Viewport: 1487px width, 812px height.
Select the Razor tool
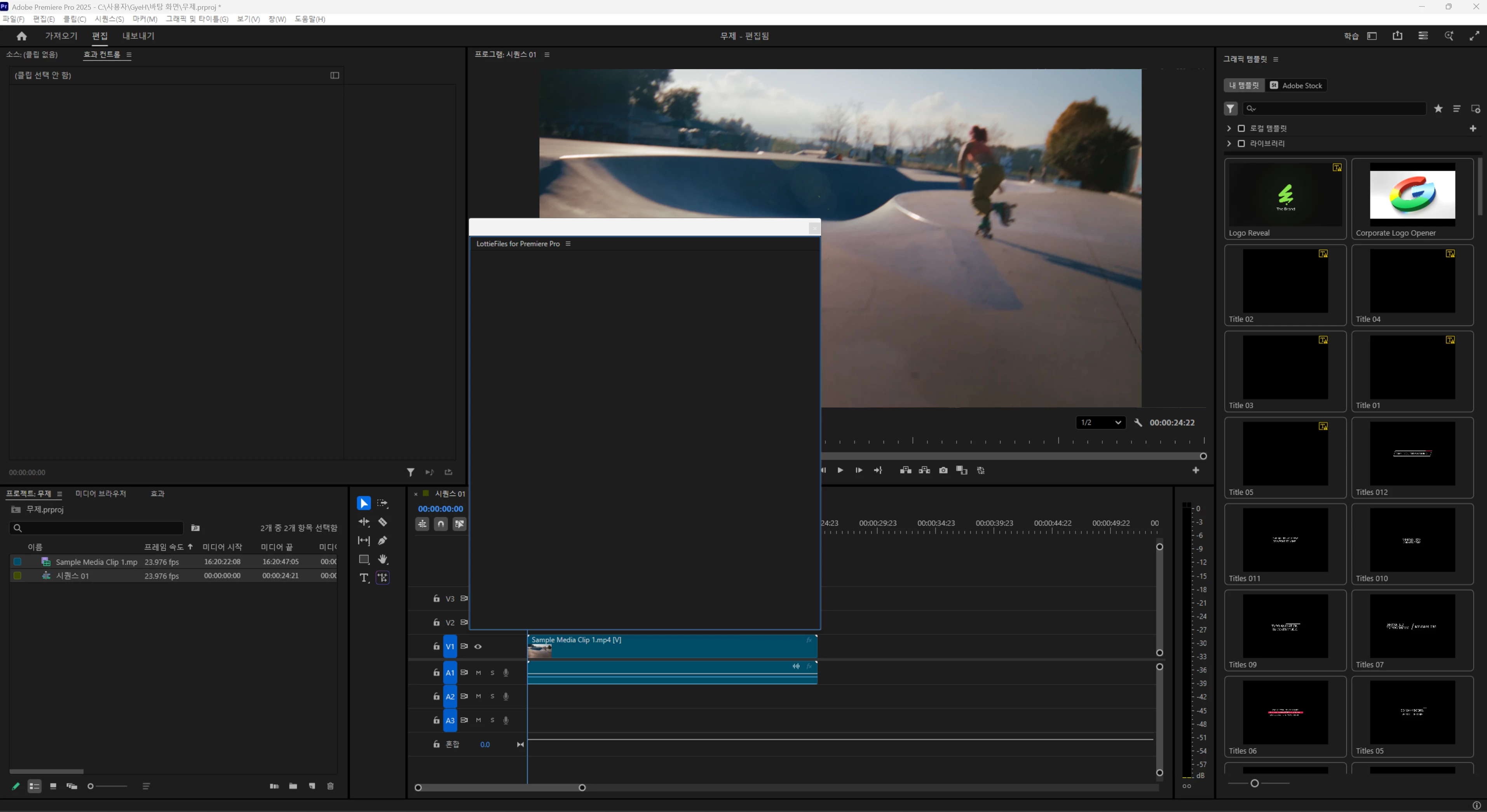[382, 522]
